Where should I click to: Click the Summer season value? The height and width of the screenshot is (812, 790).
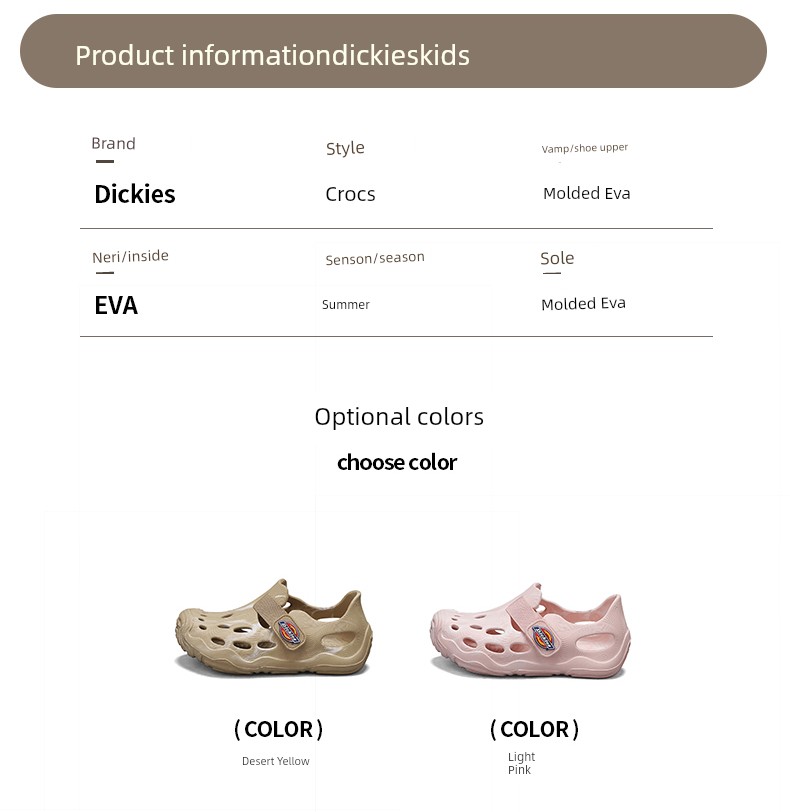click(346, 304)
